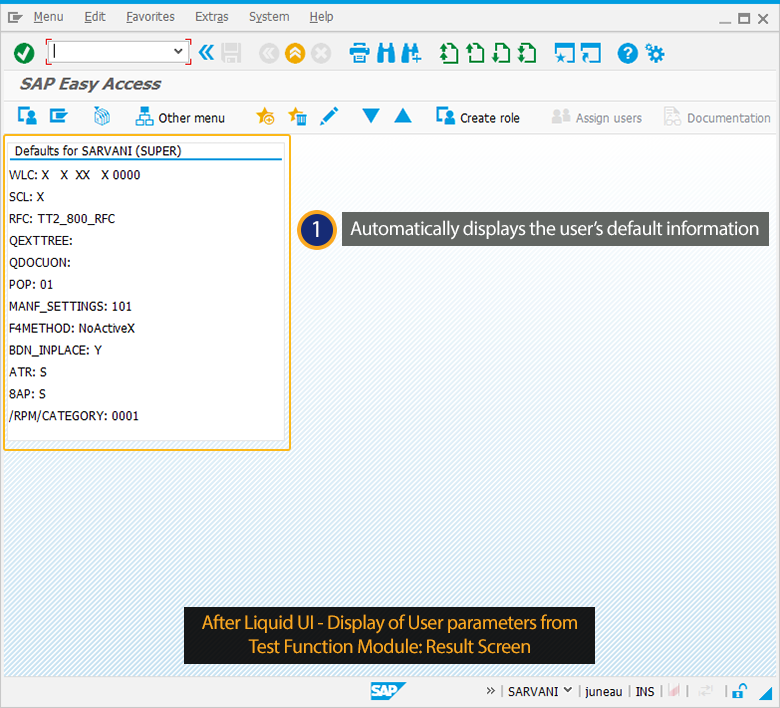Viewport: 780px width, 708px height.
Task: Click the grey Cancel icon
Action: coord(321,53)
